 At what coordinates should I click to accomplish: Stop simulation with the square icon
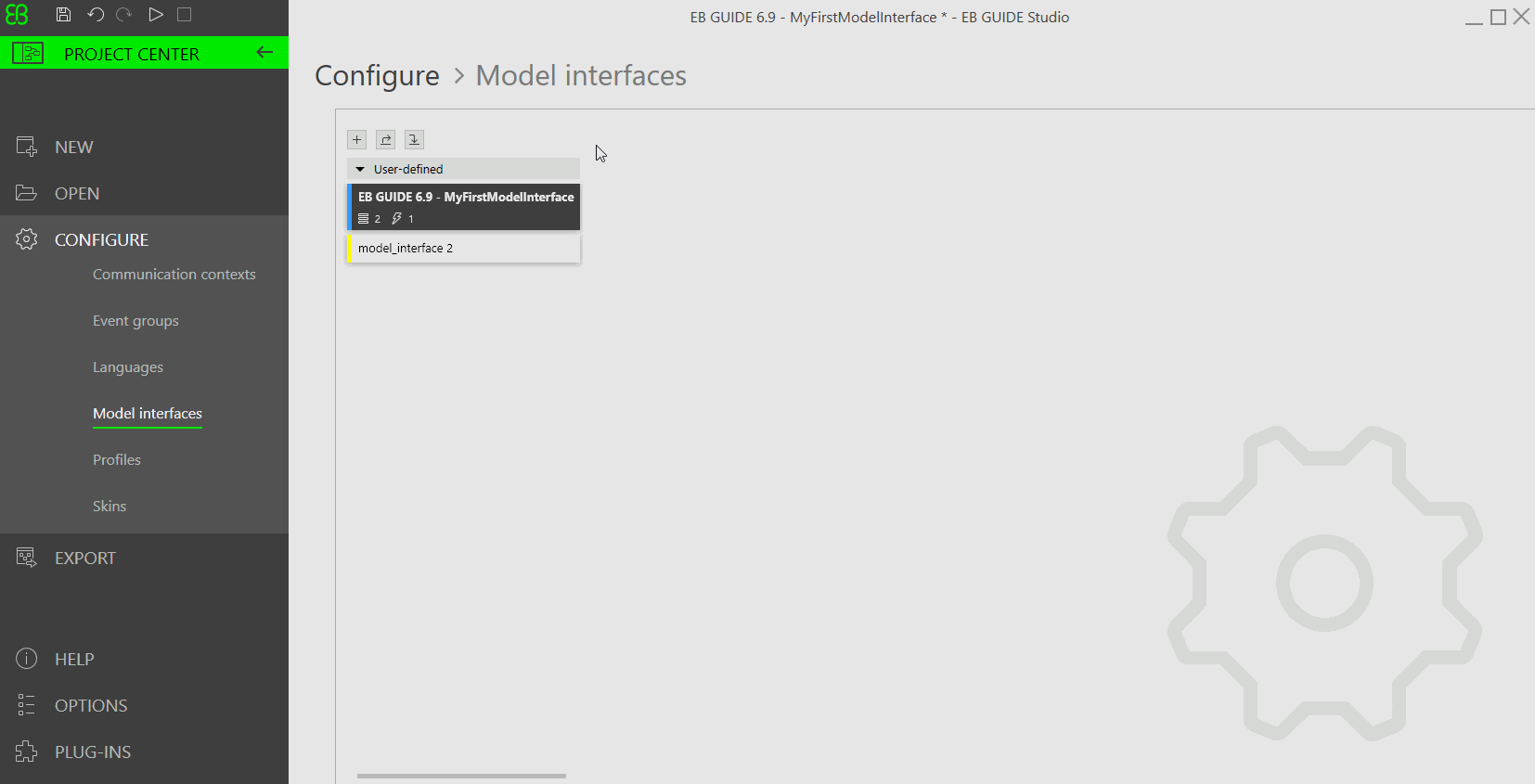pos(185,15)
